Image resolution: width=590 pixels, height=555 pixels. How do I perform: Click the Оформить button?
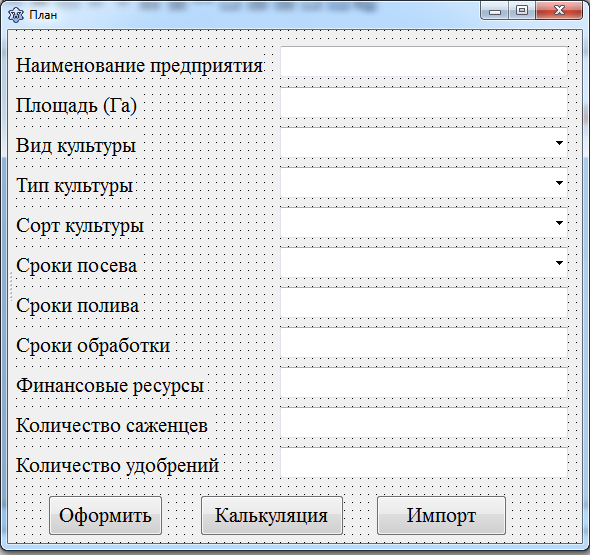(x=105, y=515)
